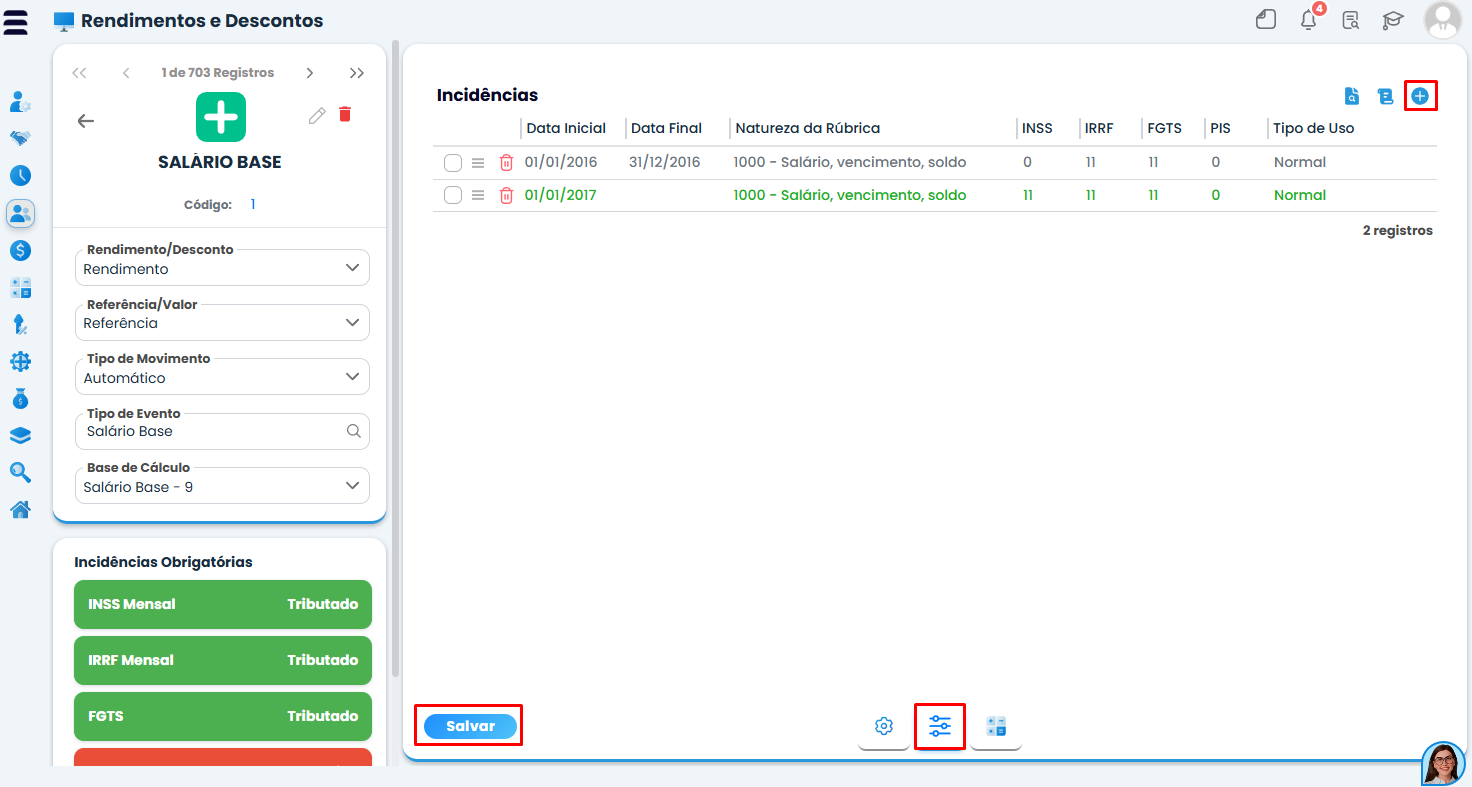Screen dimensions: 1472x787
Task: Open the hamburger main menu
Action: tap(15, 21)
